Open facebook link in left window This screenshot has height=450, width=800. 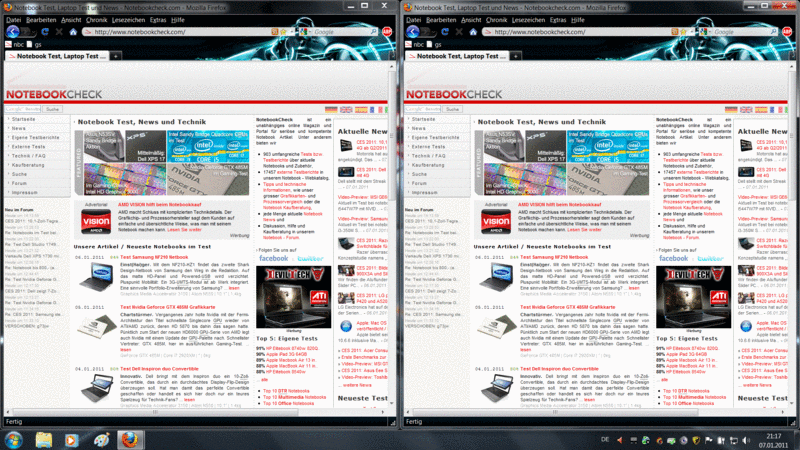pos(273,259)
